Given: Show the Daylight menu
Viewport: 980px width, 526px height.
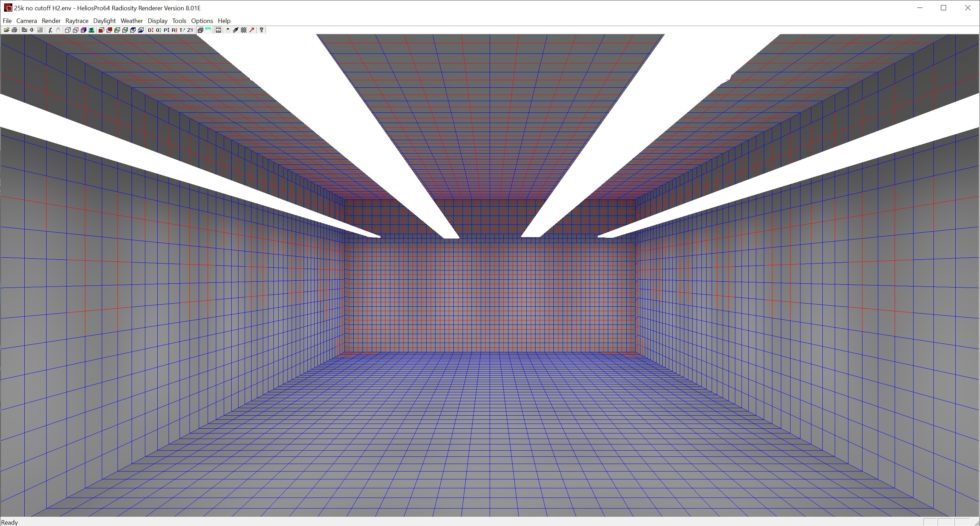Looking at the screenshot, I should click(x=105, y=20).
